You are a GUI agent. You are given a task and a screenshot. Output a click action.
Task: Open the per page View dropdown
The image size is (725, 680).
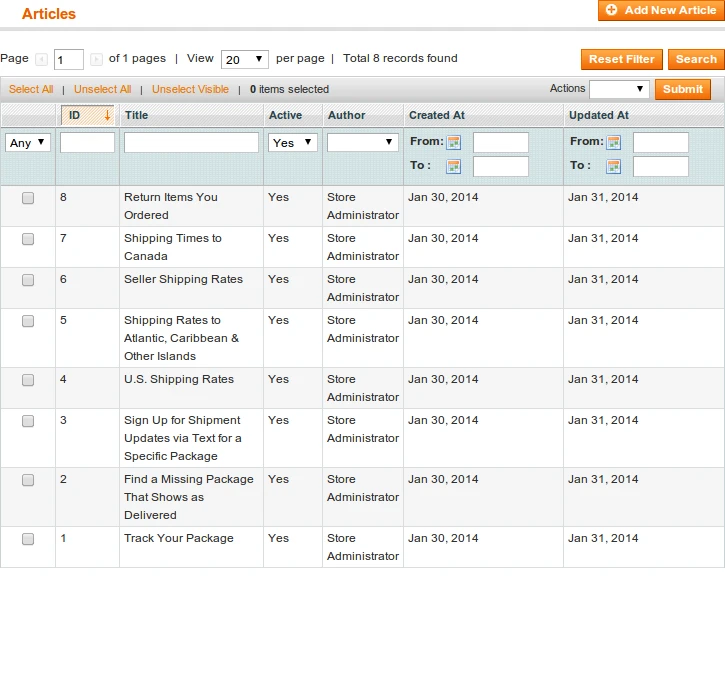(245, 60)
